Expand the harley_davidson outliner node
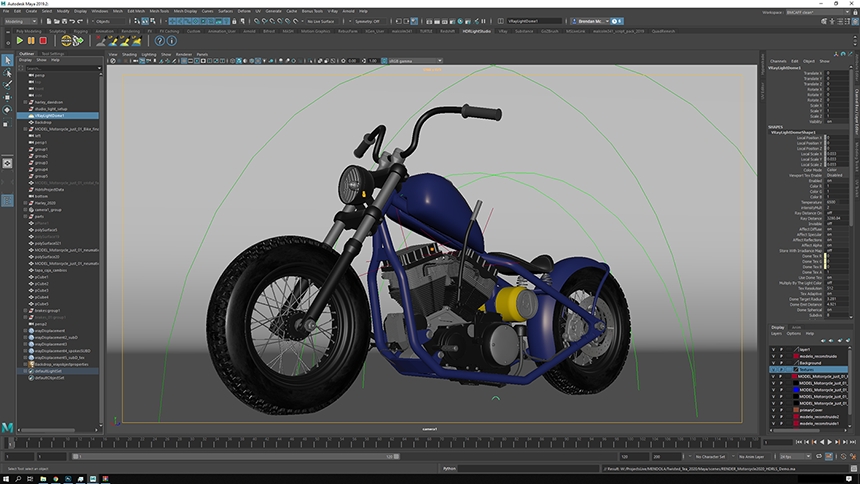This screenshot has height=484, width=860. click(x=25, y=102)
